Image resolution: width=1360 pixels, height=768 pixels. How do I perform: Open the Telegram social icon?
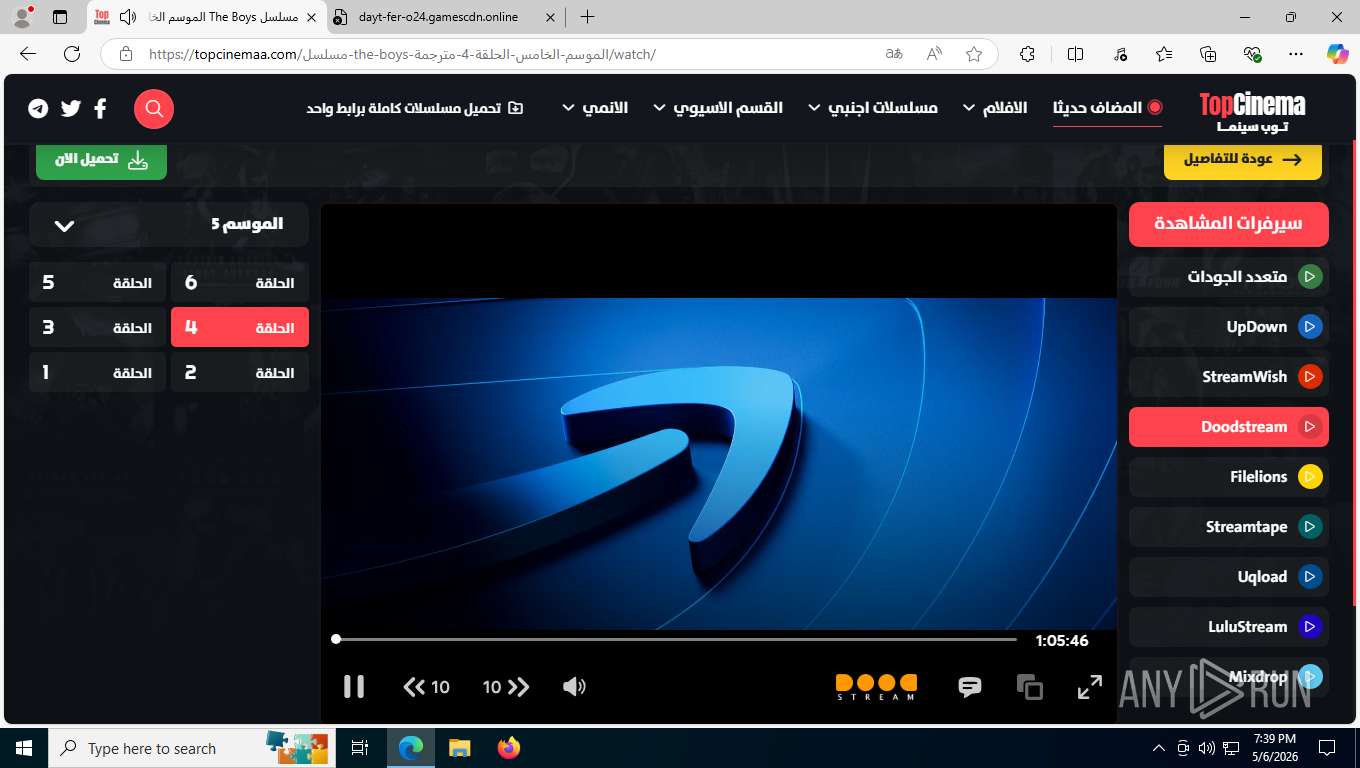[x=38, y=108]
